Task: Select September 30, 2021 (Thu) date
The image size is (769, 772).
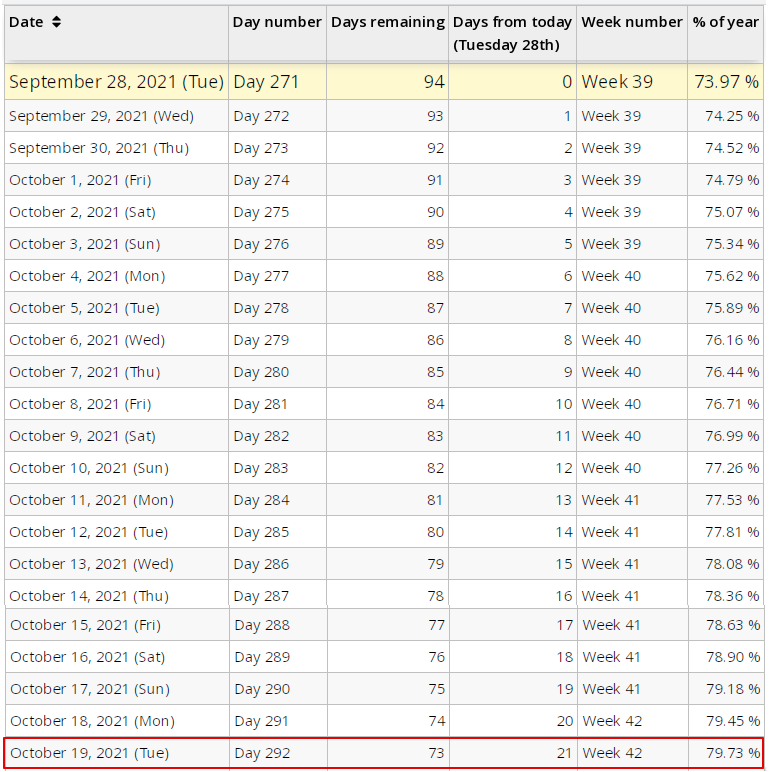Action: pos(99,148)
